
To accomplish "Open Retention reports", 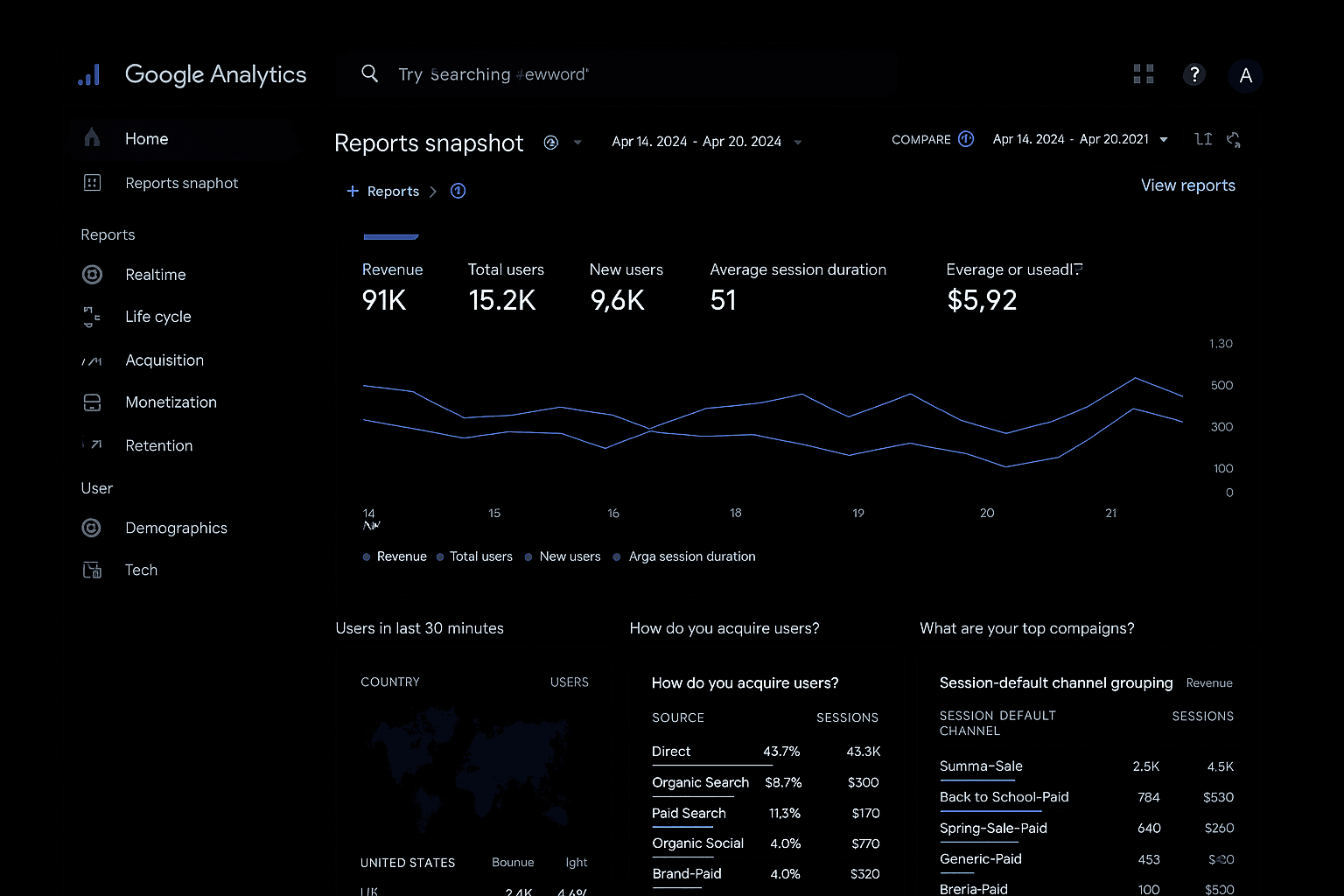I will [x=158, y=445].
